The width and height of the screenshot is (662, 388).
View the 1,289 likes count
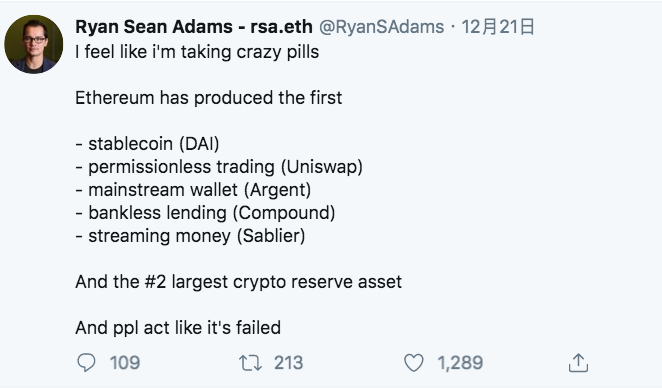pyautogui.click(x=460, y=363)
